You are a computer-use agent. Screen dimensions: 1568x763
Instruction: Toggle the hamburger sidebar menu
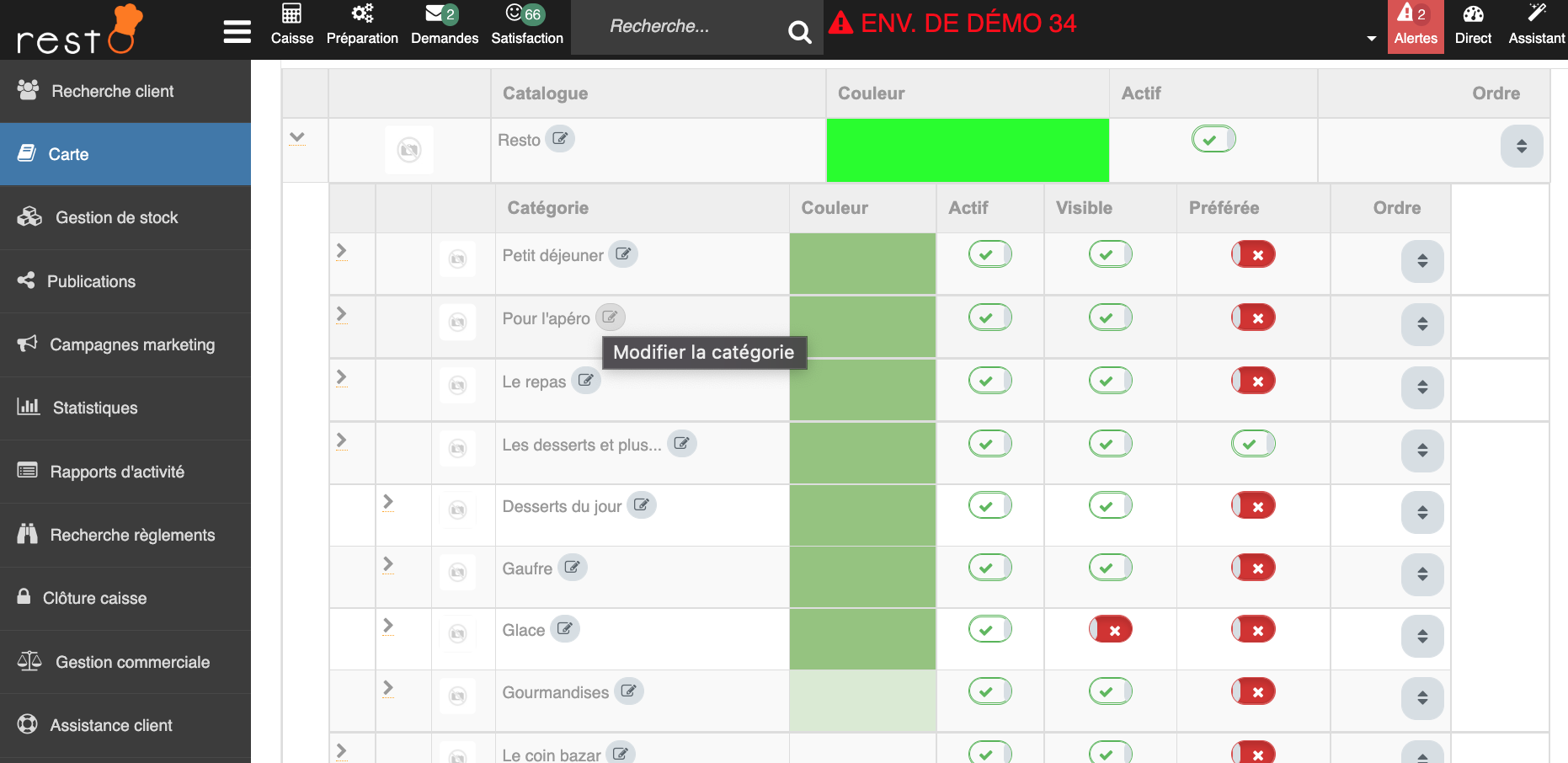pyautogui.click(x=237, y=32)
